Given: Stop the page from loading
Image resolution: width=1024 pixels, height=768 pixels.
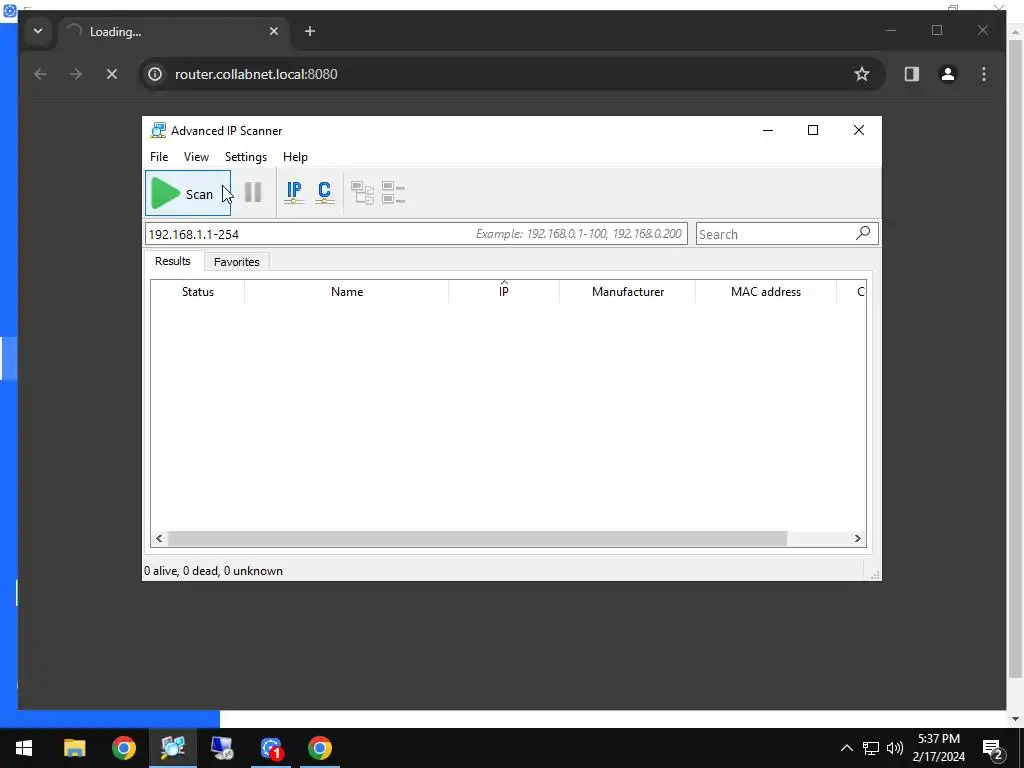Looking at the screenshot, I should 112,74.
